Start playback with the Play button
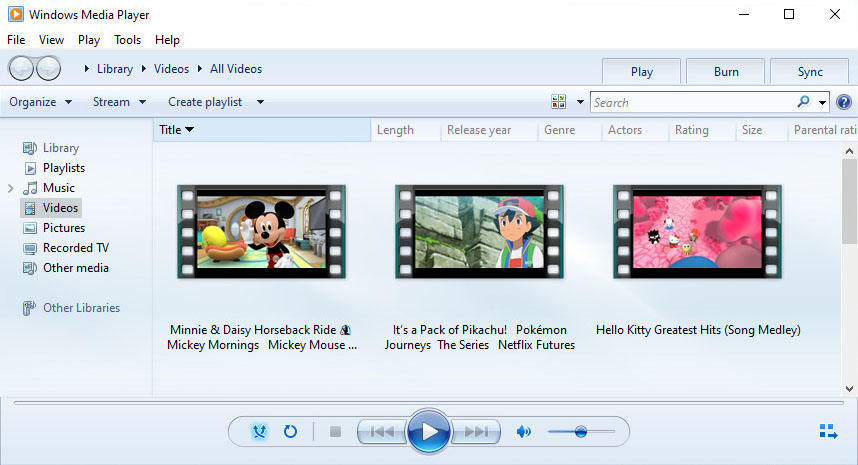This screenshot has width=858, height=465. click(x=429, y=432)
